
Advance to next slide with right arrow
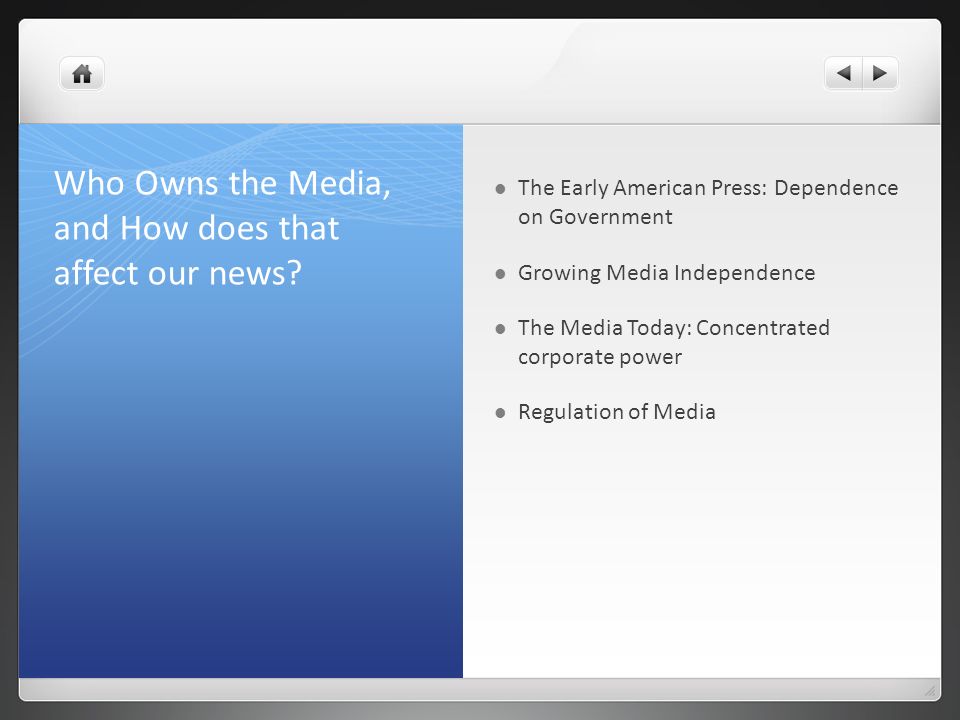880,73
